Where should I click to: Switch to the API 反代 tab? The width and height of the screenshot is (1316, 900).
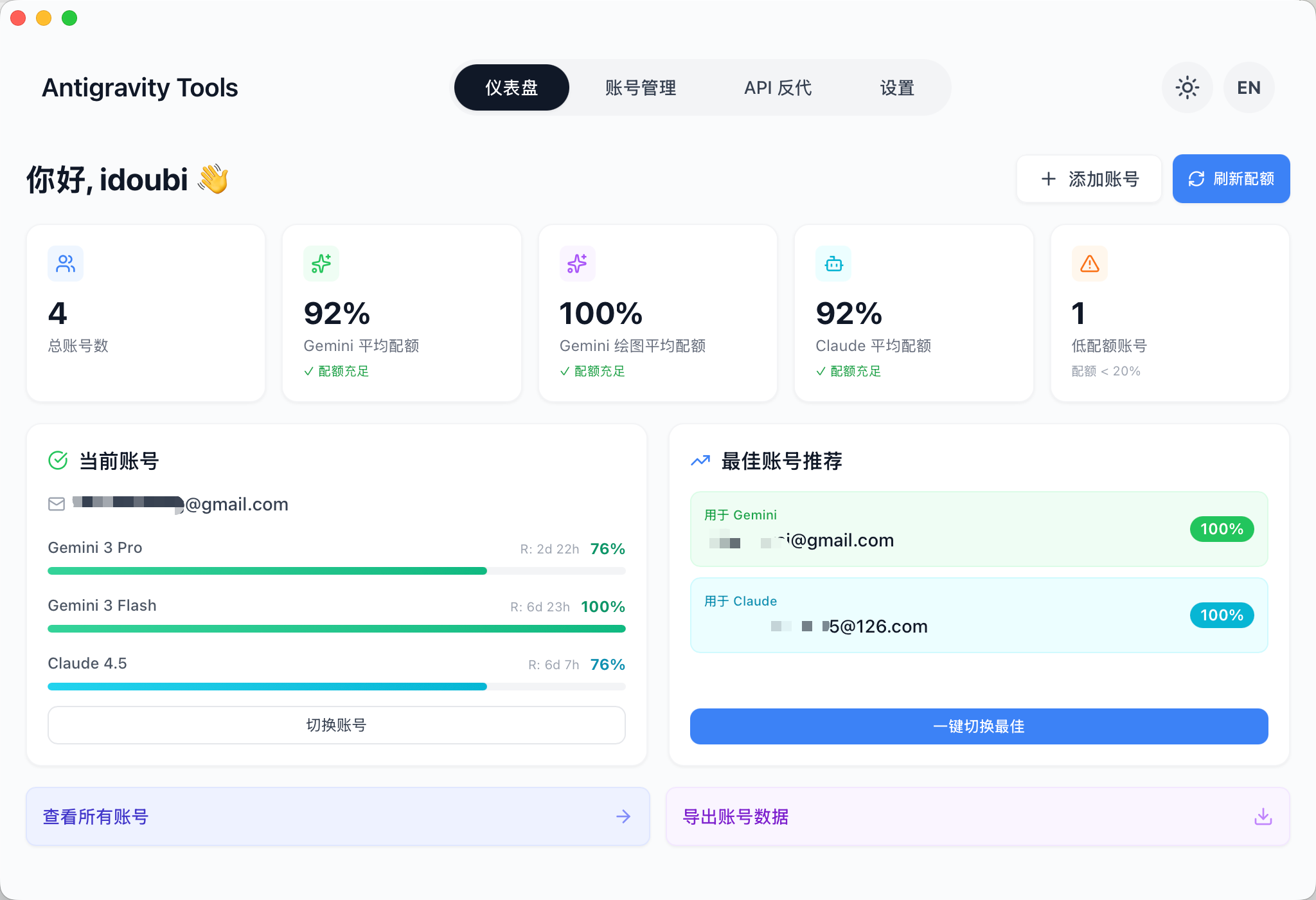point(778,87)
